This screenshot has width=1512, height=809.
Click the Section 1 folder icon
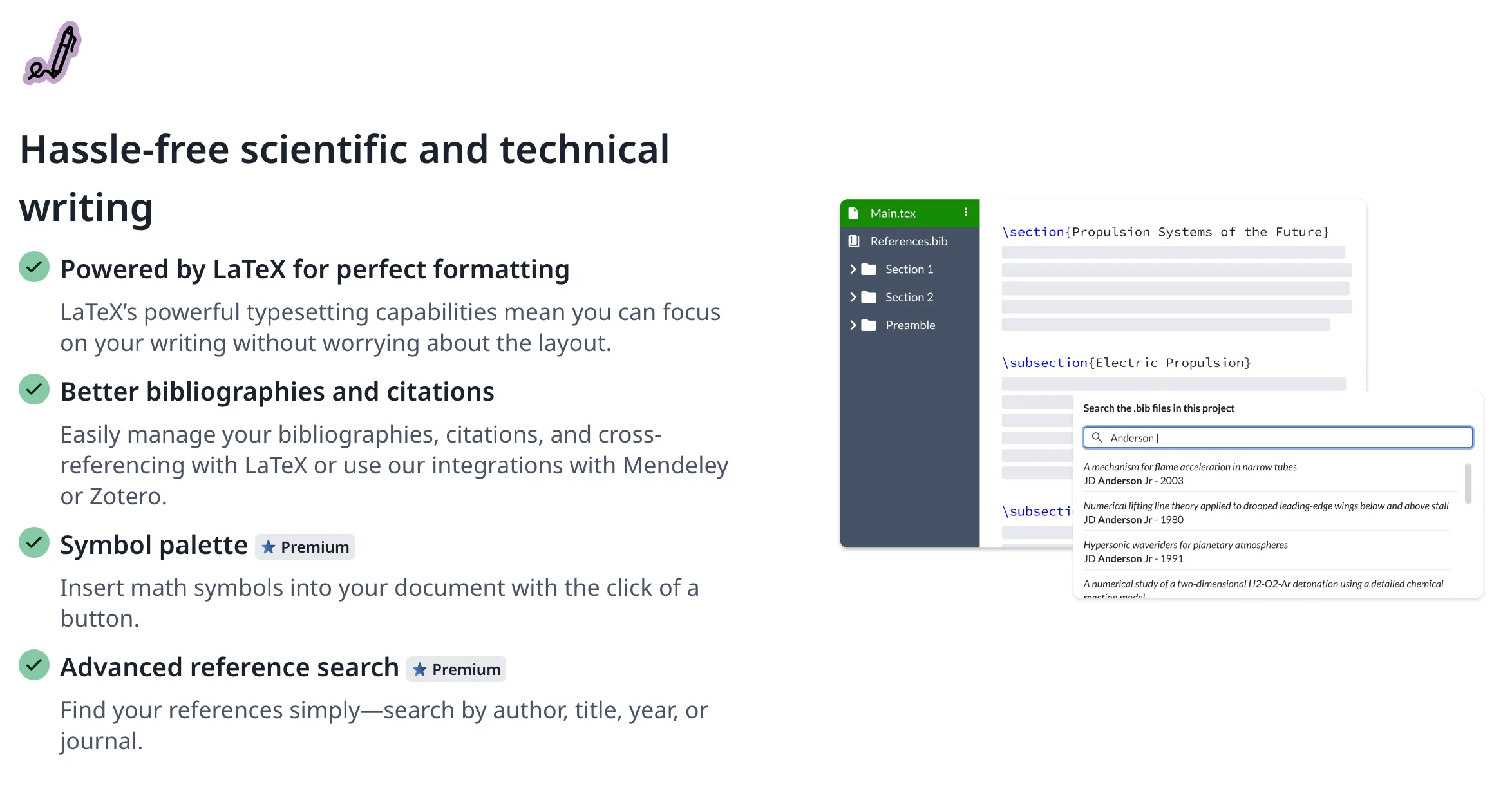point(869,269)
